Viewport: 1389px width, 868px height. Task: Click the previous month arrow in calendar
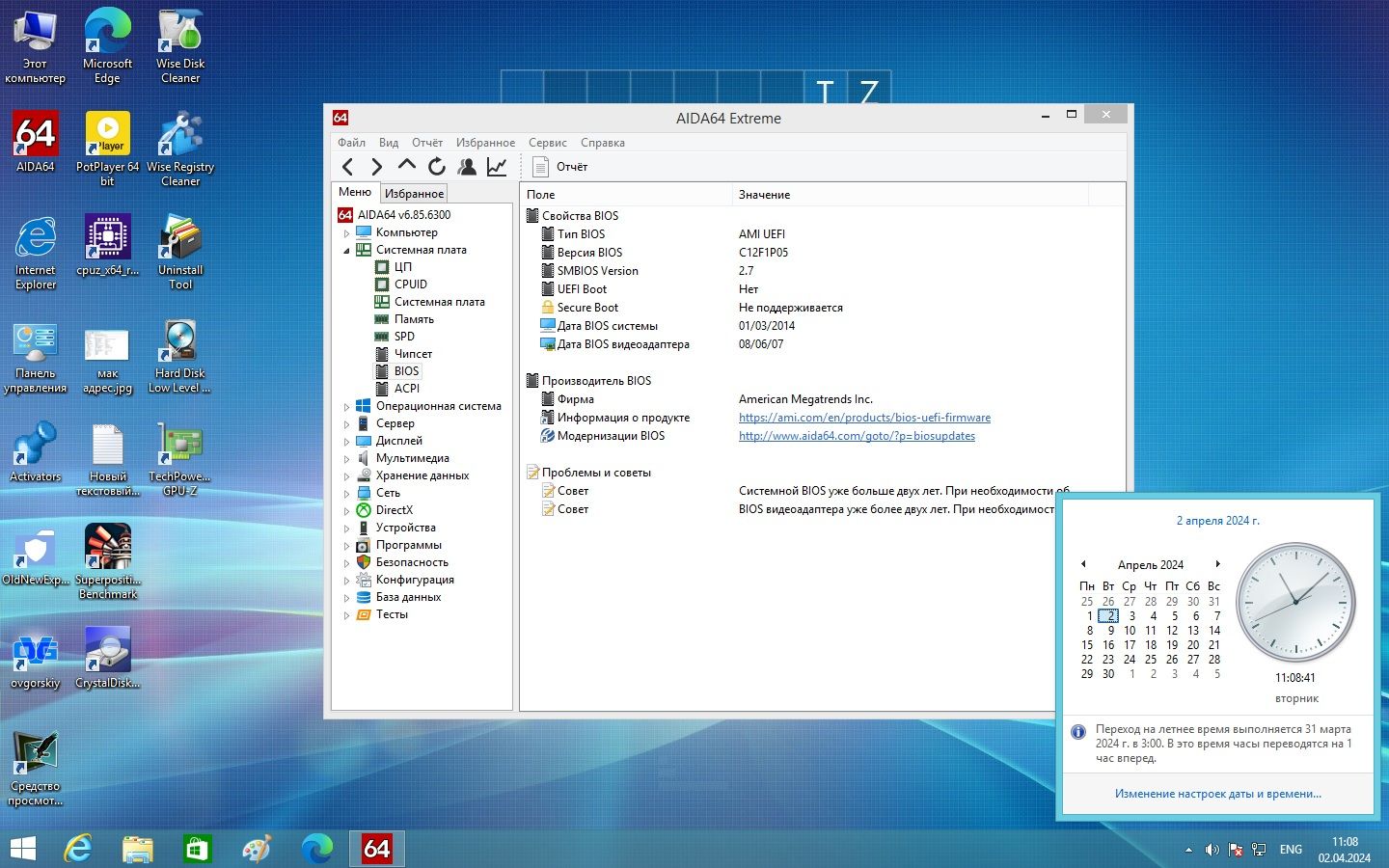point(1083,564)
